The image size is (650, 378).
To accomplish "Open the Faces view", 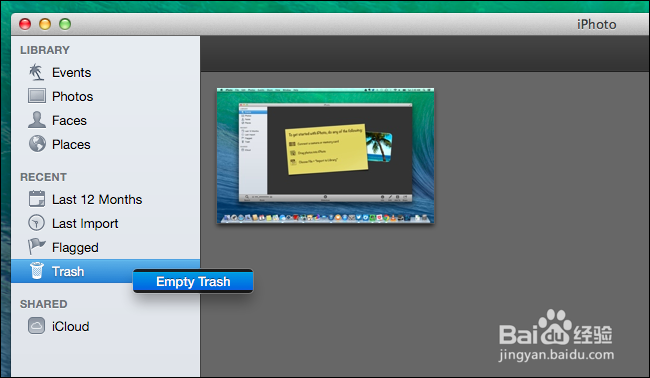I will coord(69,121).
